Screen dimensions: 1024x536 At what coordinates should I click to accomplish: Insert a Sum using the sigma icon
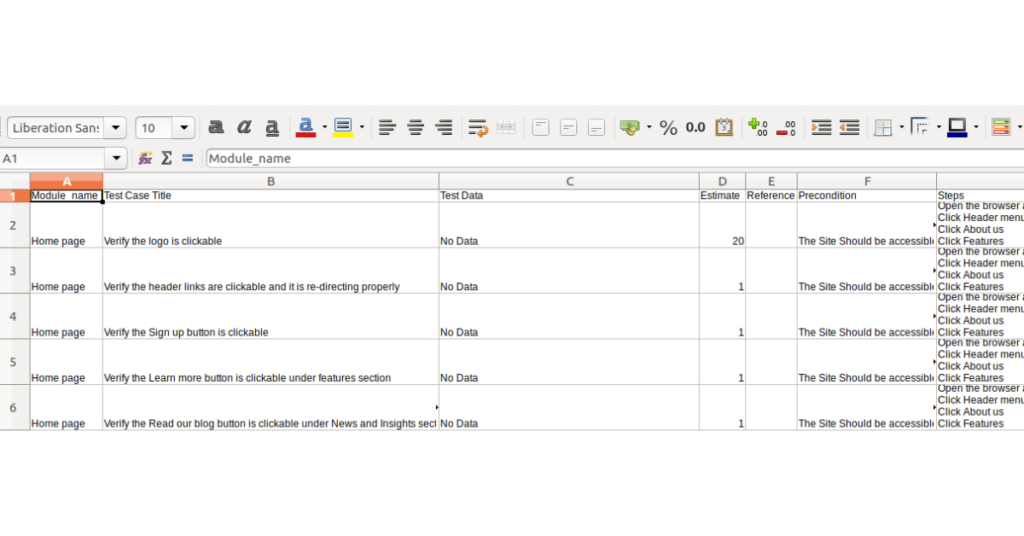point(166,158)
